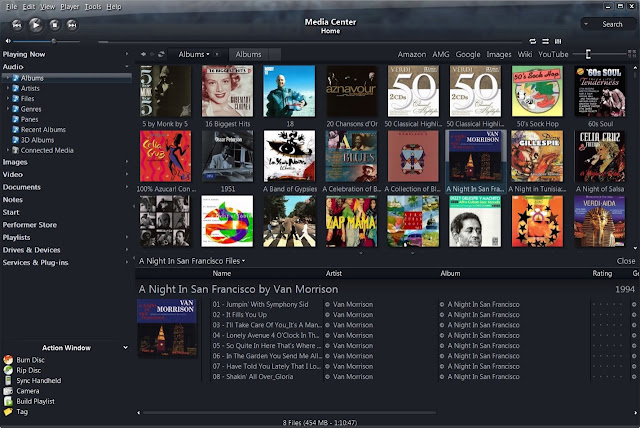This screenshot has height=428, width=640.
Task: Mute audio via speaker icon
Action: point(8,41)
